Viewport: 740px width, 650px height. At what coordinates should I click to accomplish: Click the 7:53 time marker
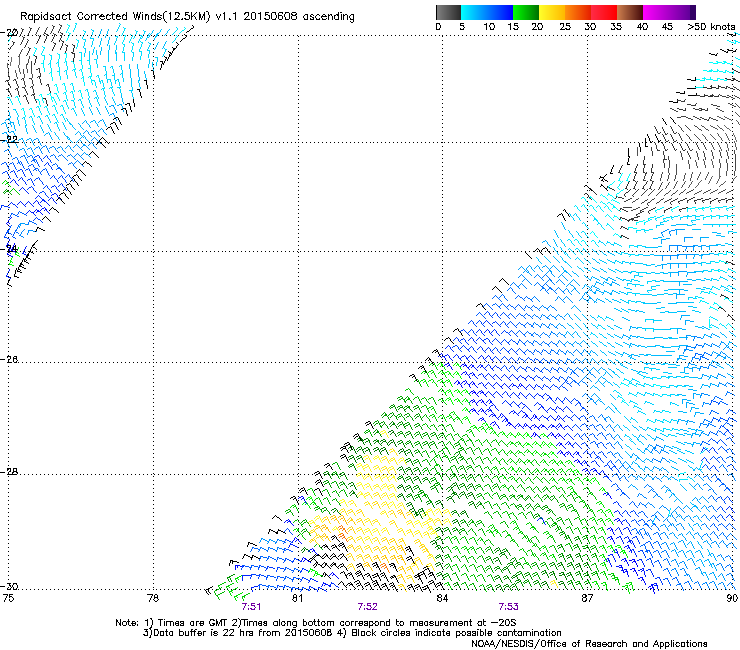(x=508, y=607)
